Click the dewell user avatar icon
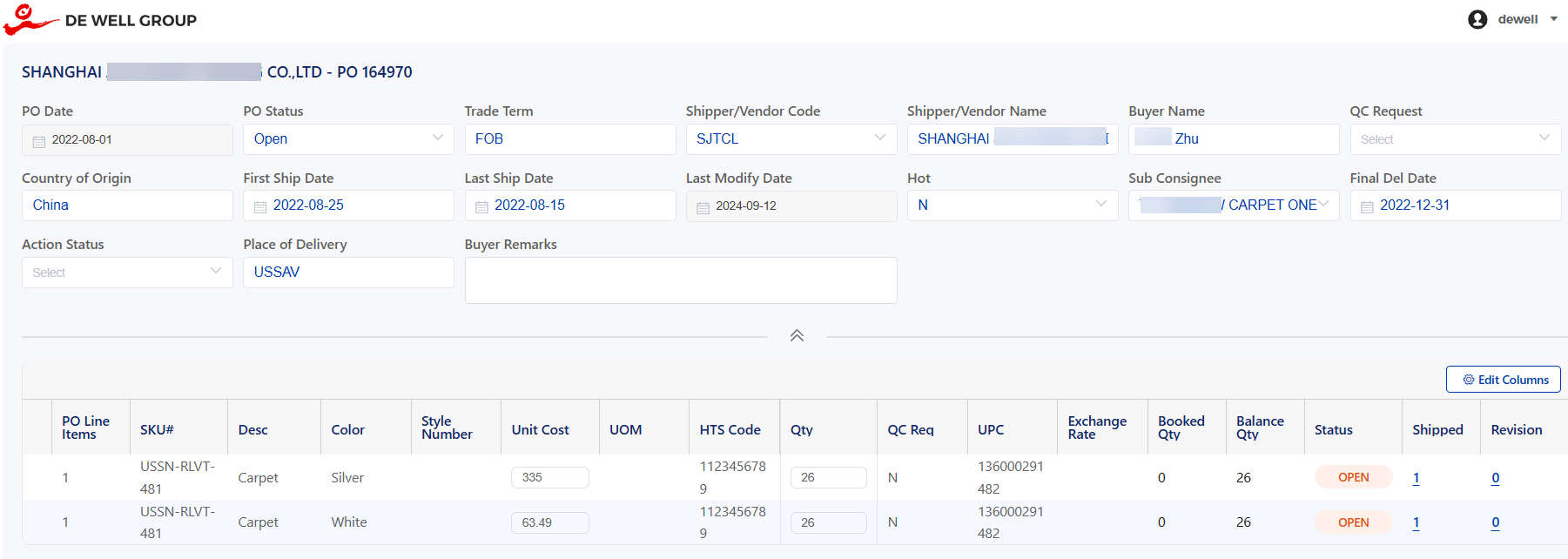This screenshot has width=1568, height=559. click(x=1477, y=19)
